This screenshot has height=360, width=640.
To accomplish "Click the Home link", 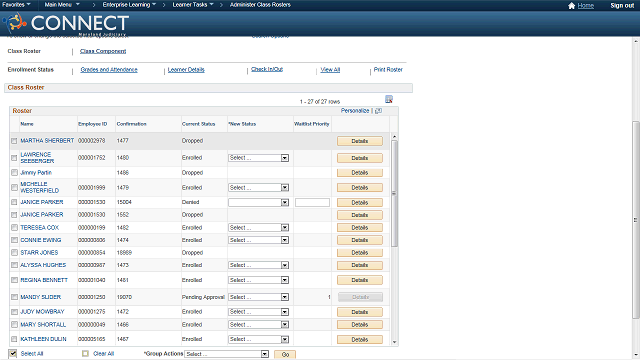I will [x=586, y=5].
